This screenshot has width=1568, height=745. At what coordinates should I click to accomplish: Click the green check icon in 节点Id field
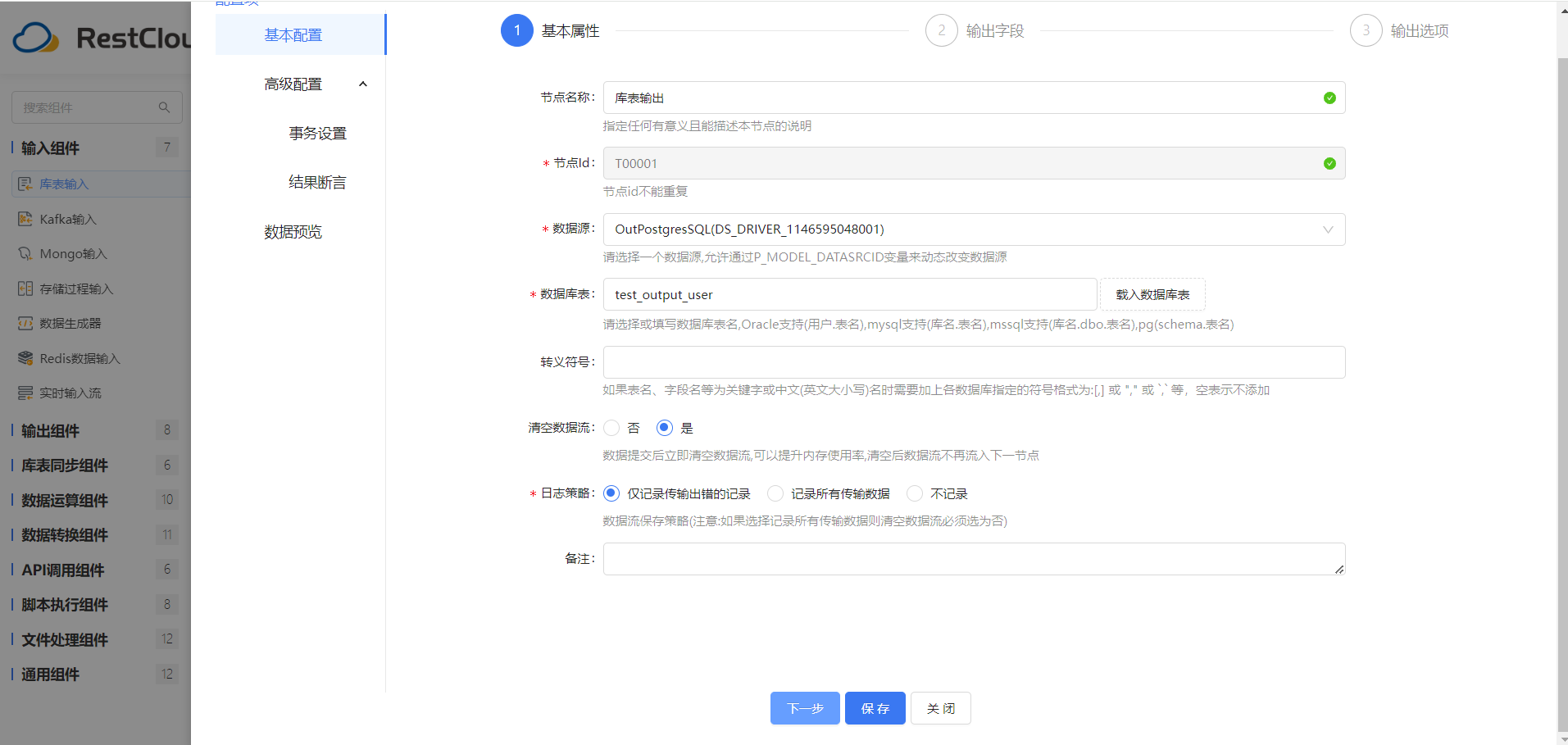pos(1329,163)
